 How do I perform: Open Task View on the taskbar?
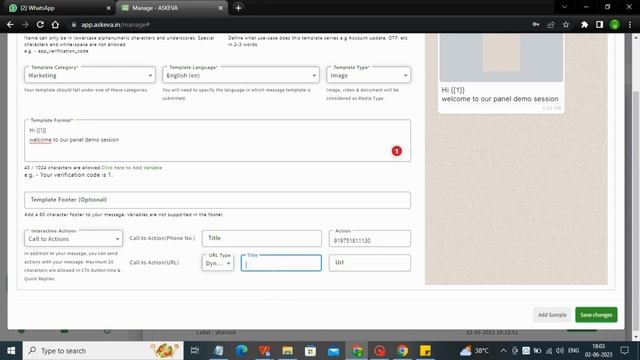[x=195, y=351]
